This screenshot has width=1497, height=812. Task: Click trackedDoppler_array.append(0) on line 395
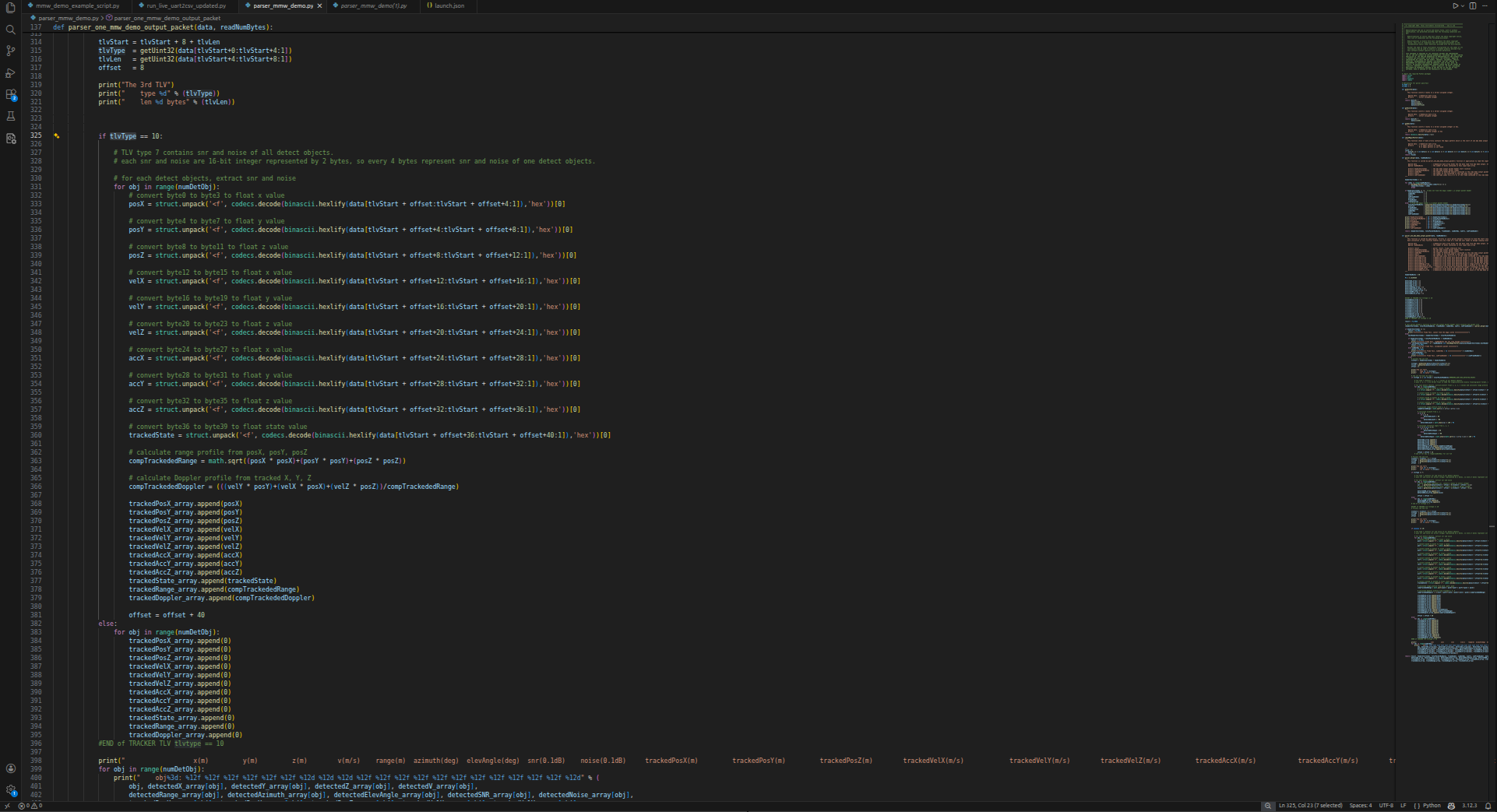(x=185, y=735)
